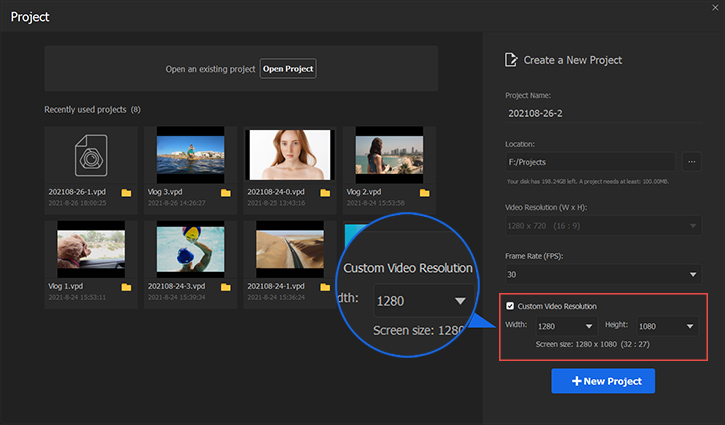Click folder icon next to Vlog 2.vpd

424,192
